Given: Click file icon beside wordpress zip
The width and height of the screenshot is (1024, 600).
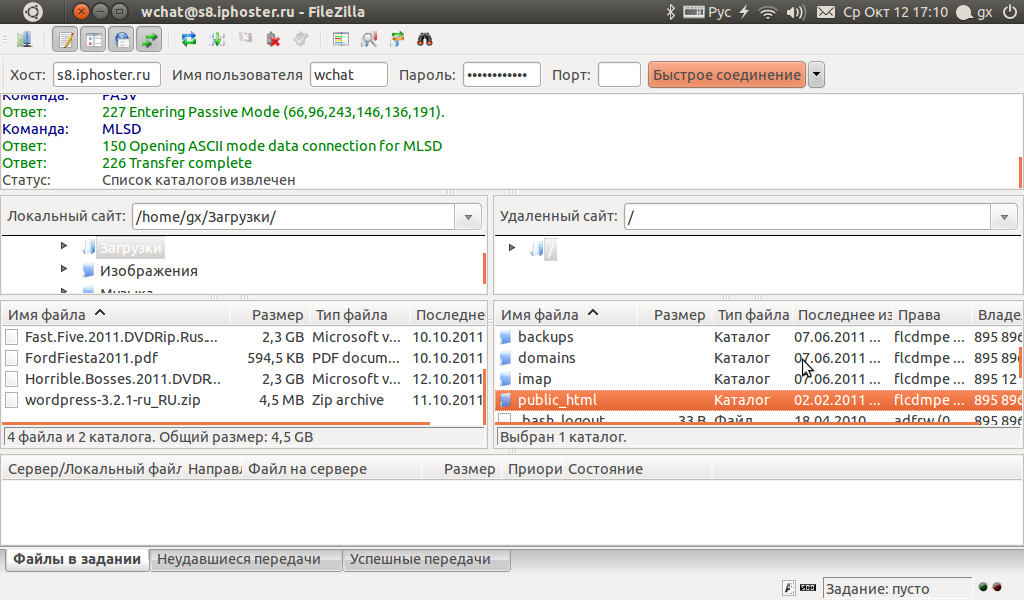Looking at the screenshot, I should tap(11, 400).
